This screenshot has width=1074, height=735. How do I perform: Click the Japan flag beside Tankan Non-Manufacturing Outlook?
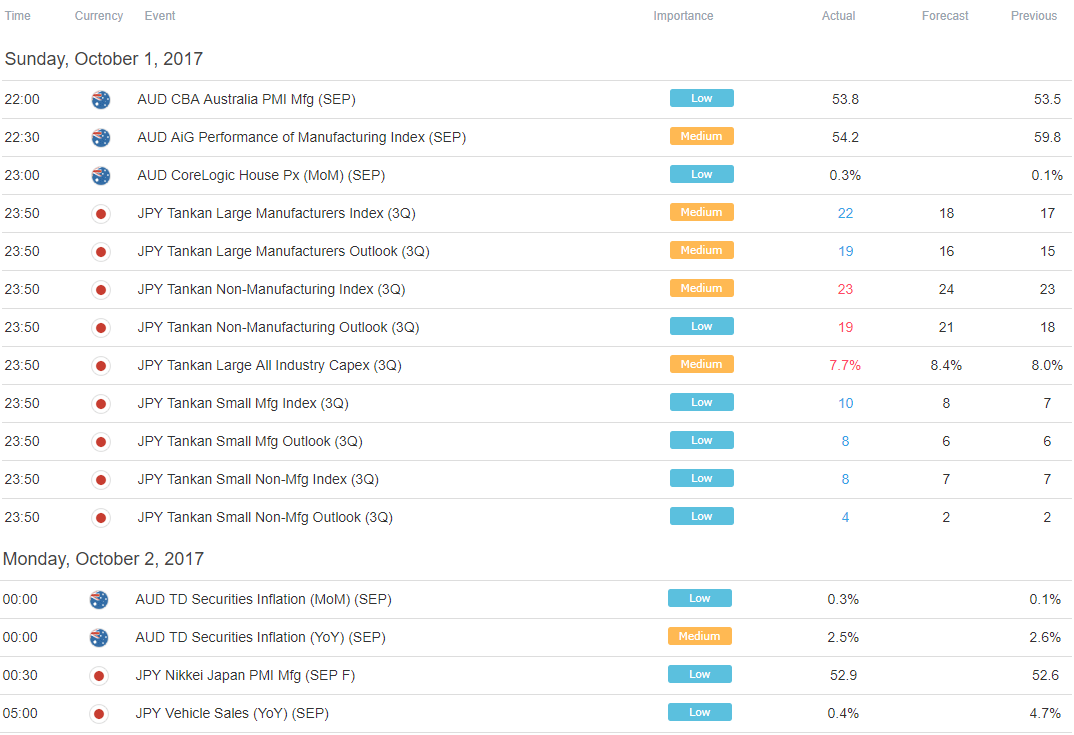[x=101, y=327]
